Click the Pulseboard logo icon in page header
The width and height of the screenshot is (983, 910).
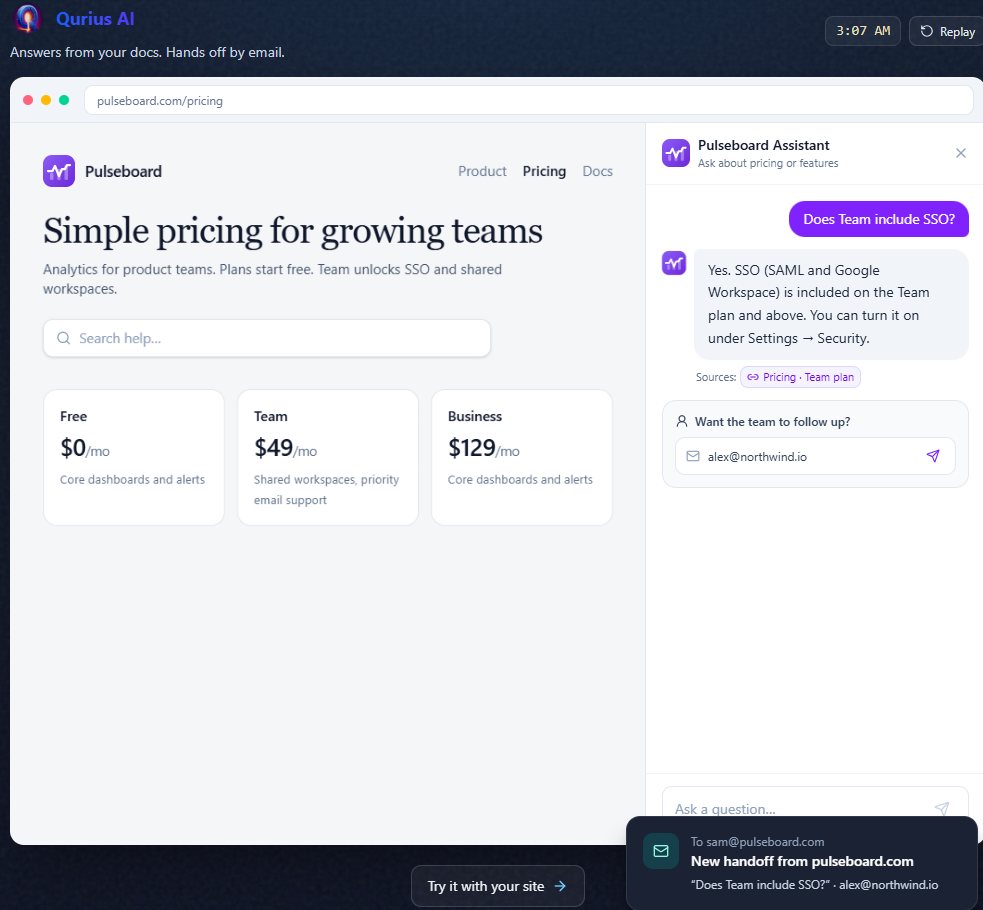[x=59, y=171]
